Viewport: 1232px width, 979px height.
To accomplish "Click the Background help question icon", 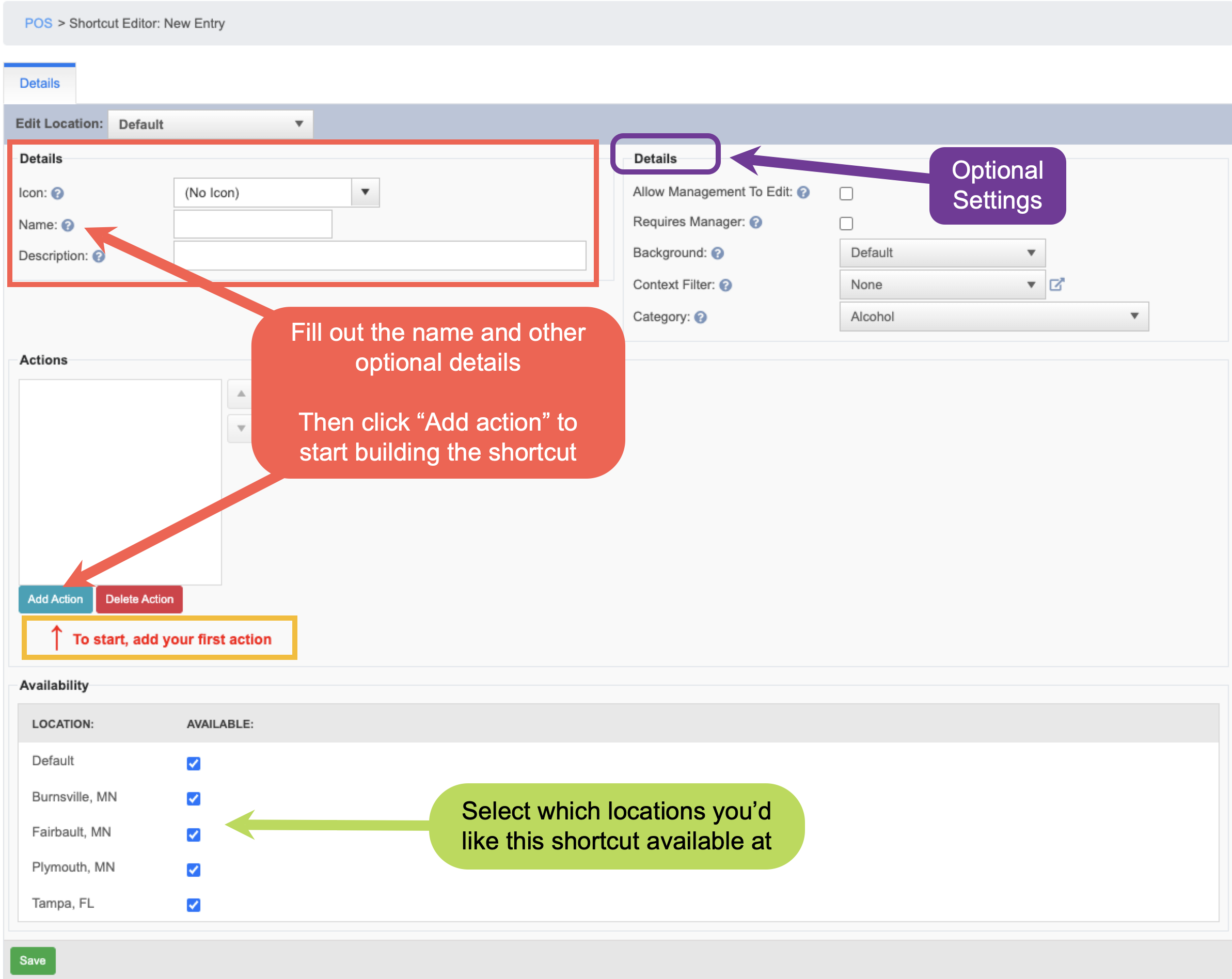I will click(x=718, y=252).
